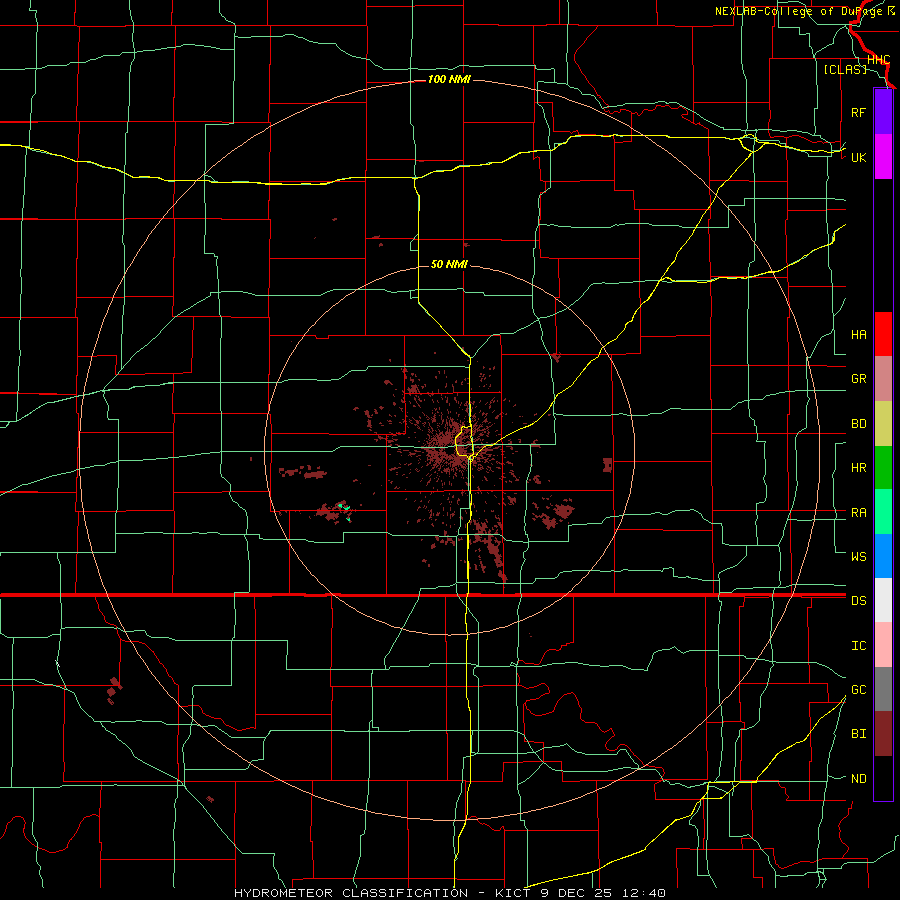Screen dimensions: 900x900
Task: Click the 12:40 timestamp
Action: (x=642, y=893)
